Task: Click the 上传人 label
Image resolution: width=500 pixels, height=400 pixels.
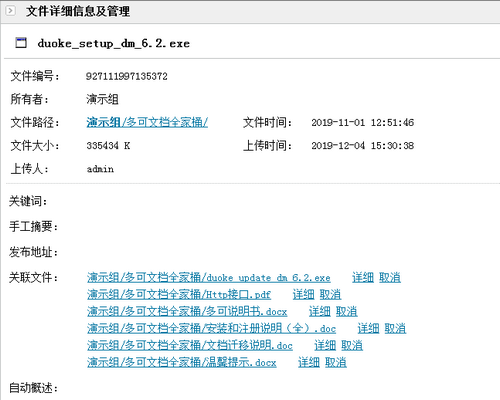Action: click(30, 169)
